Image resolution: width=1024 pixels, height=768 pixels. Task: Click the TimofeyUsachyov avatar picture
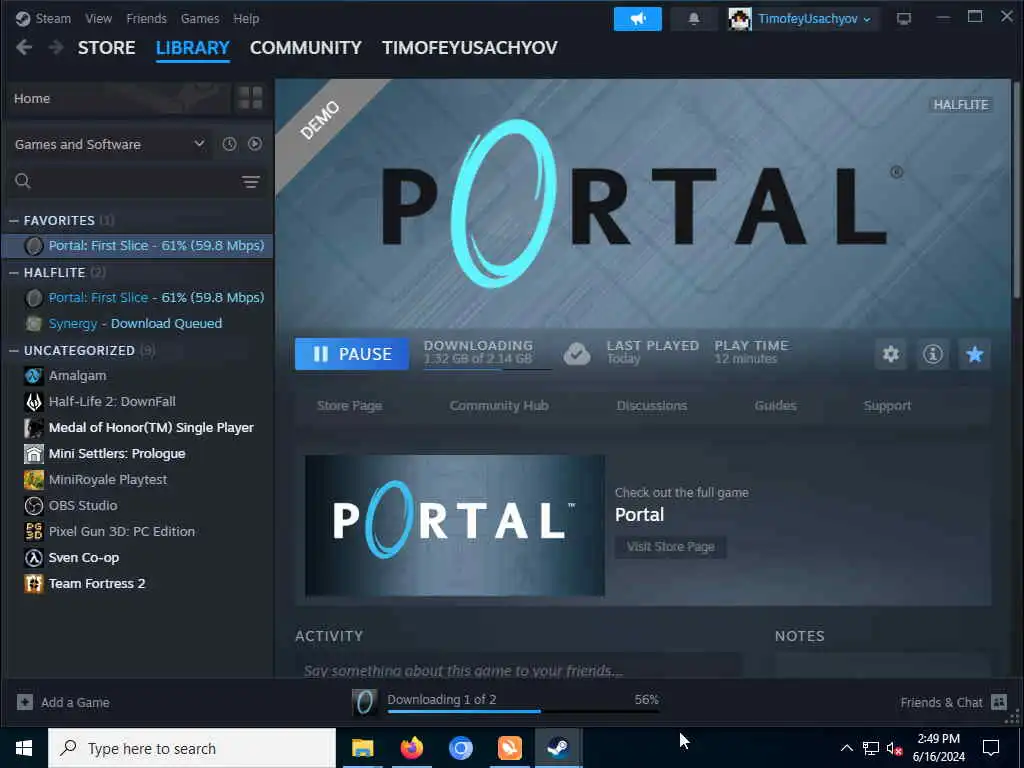tap(739, 19)
